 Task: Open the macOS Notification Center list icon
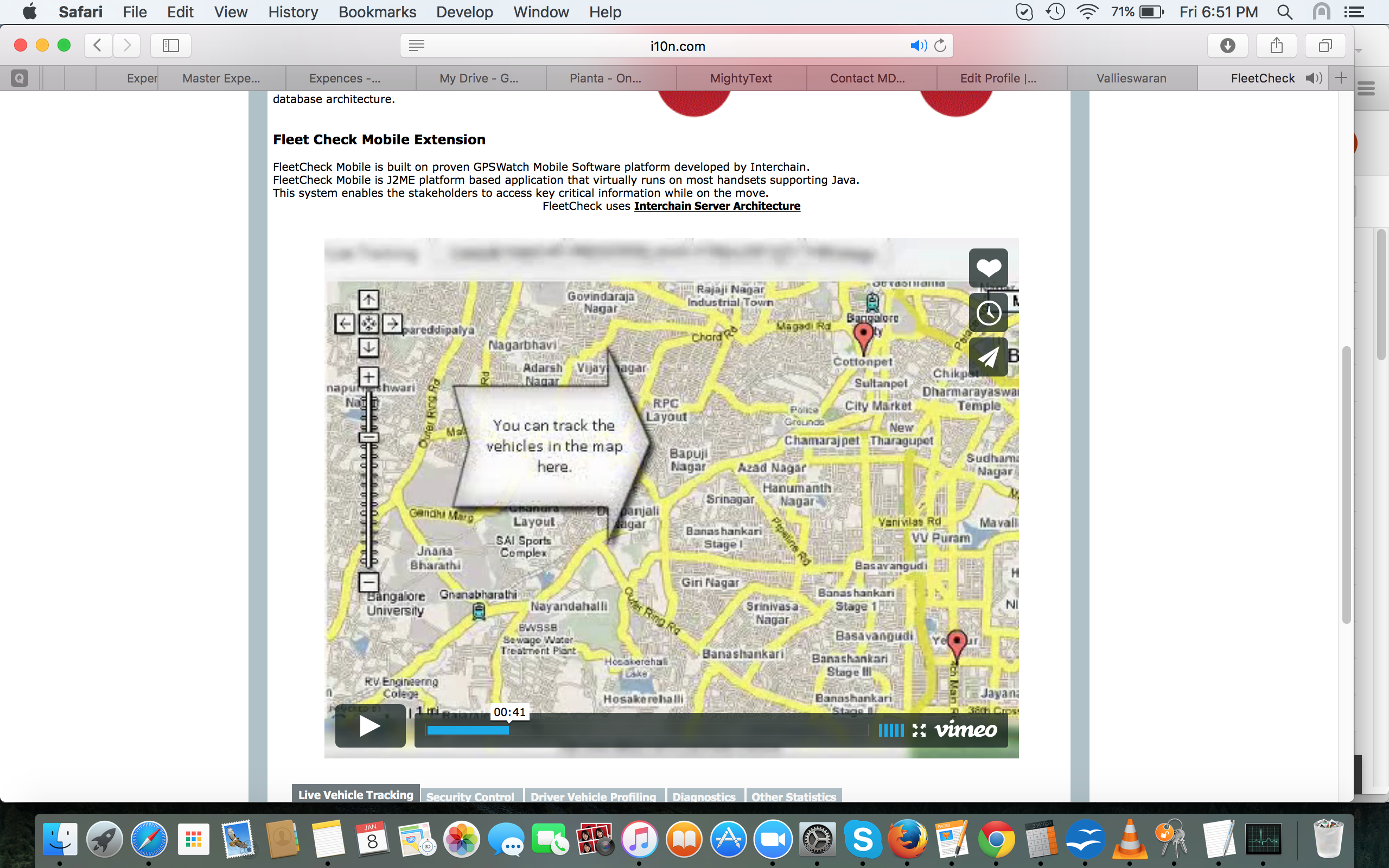[x=1354, y=12]
